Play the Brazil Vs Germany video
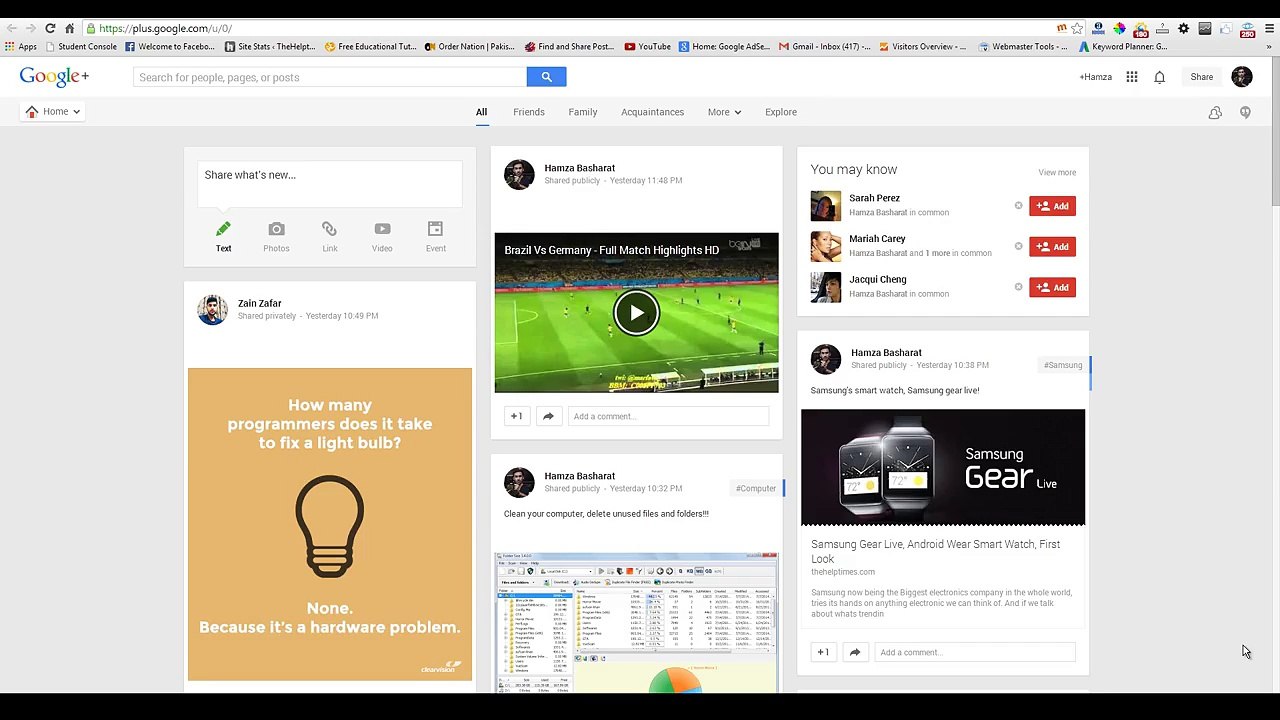 click(x=636, y=313)
